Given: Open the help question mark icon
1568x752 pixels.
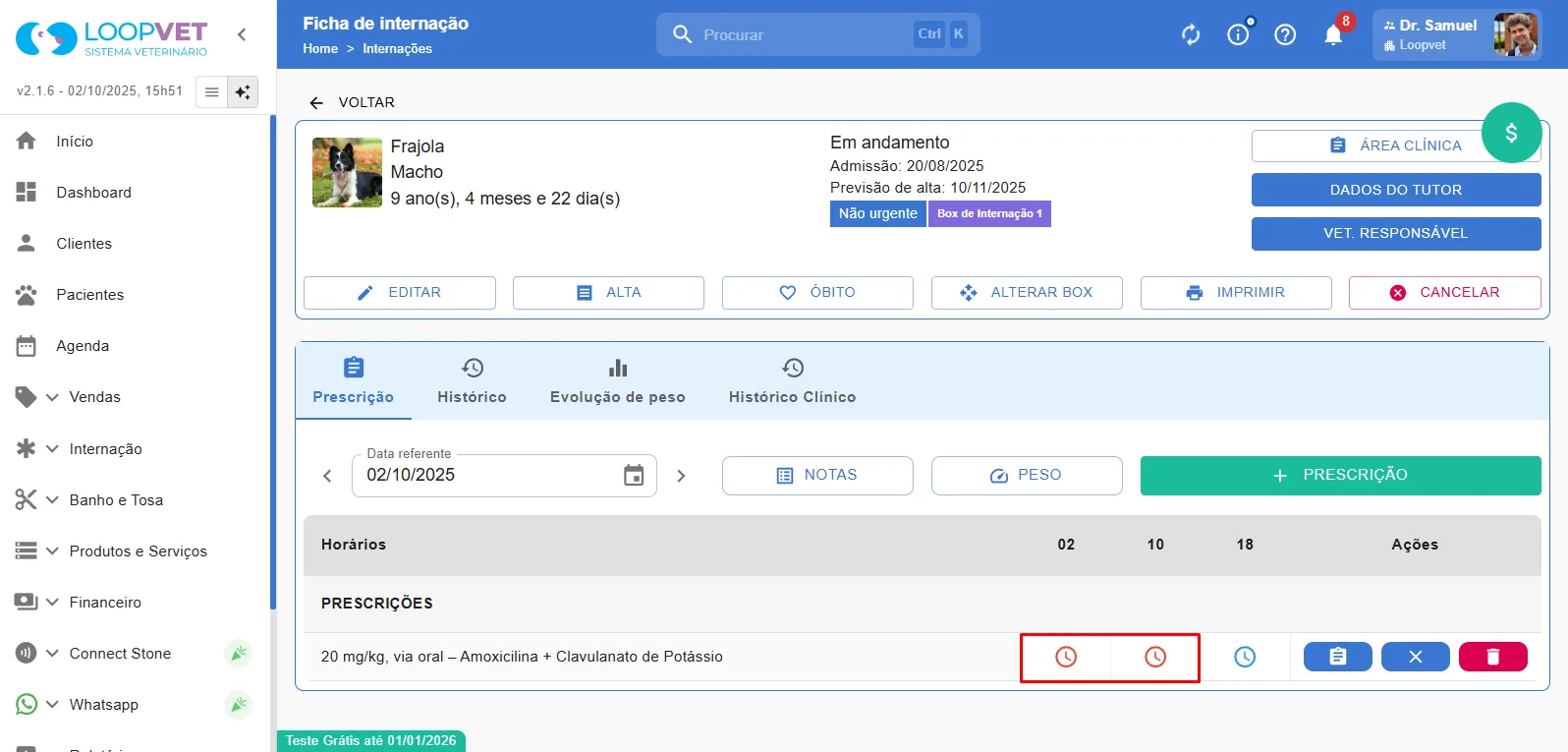Looking at the screenshot, I should click(1285, 35).
